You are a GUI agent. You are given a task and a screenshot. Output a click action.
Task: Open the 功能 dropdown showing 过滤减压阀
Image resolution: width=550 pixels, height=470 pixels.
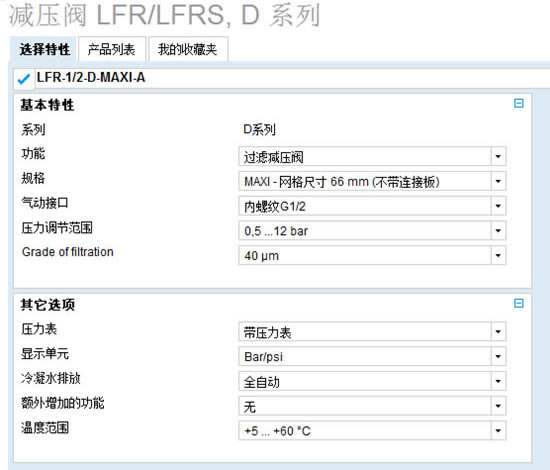click(x=372, y=156)
